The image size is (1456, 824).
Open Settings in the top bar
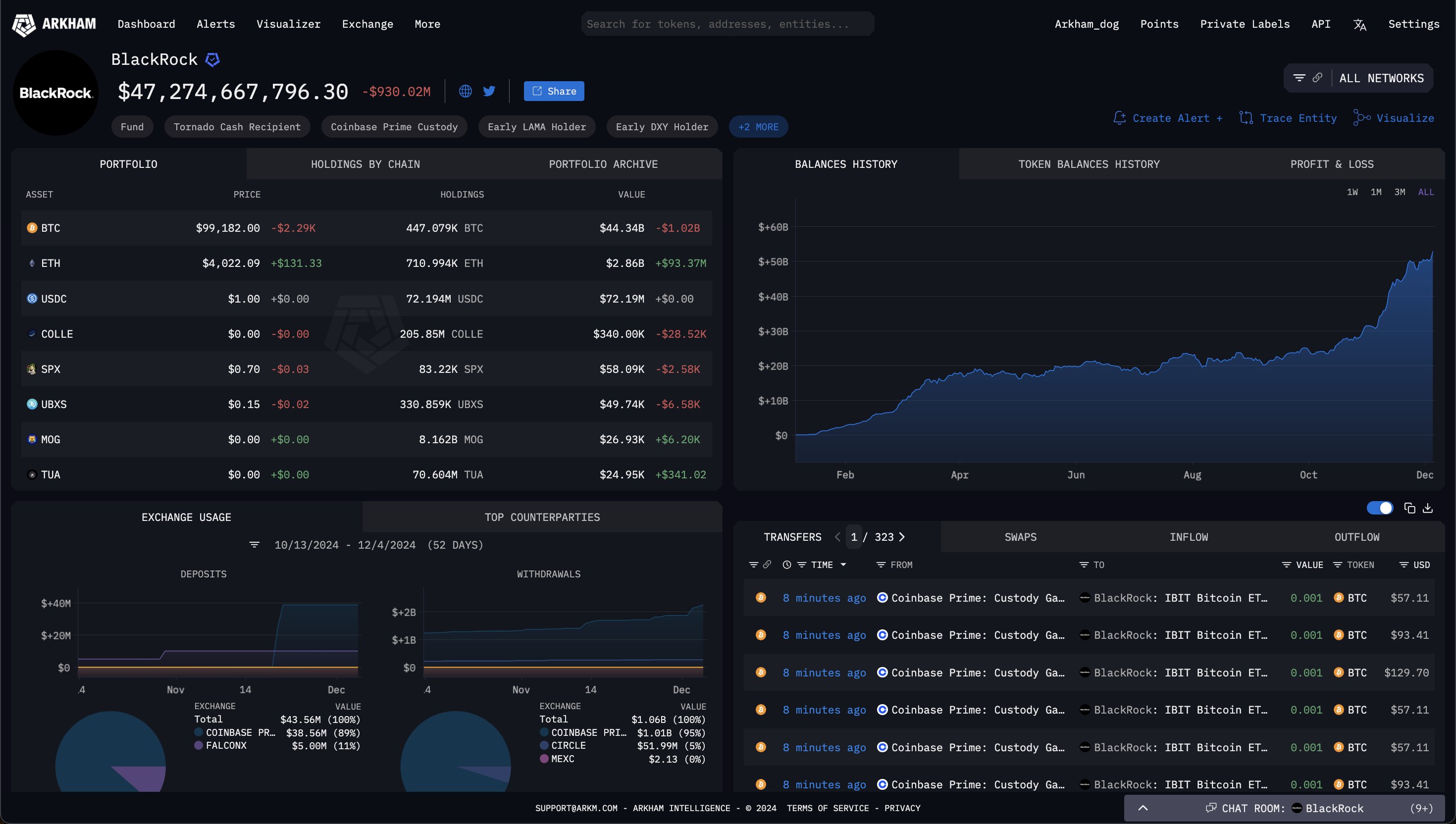pos(1413,24)
